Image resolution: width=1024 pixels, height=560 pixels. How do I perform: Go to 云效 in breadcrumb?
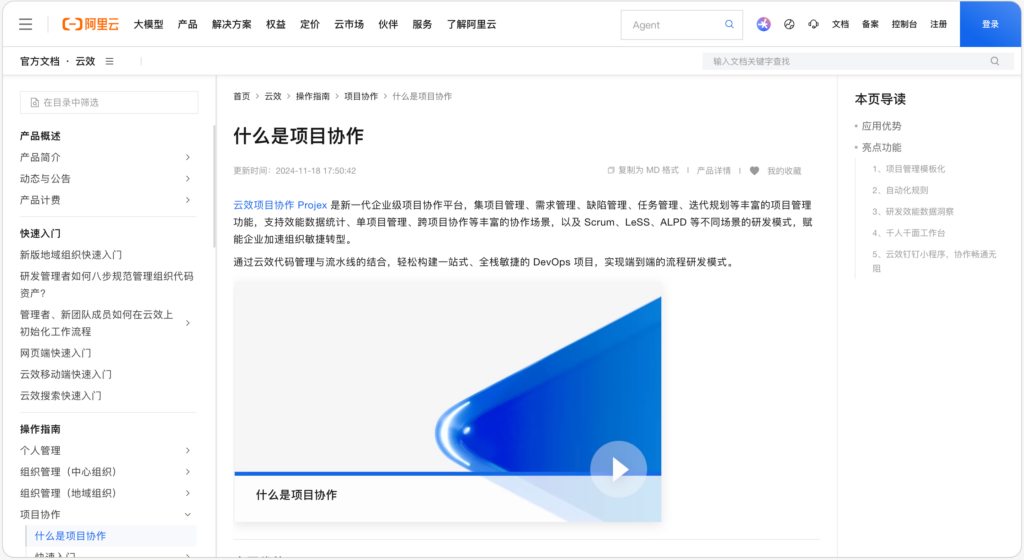coord(273,97)
